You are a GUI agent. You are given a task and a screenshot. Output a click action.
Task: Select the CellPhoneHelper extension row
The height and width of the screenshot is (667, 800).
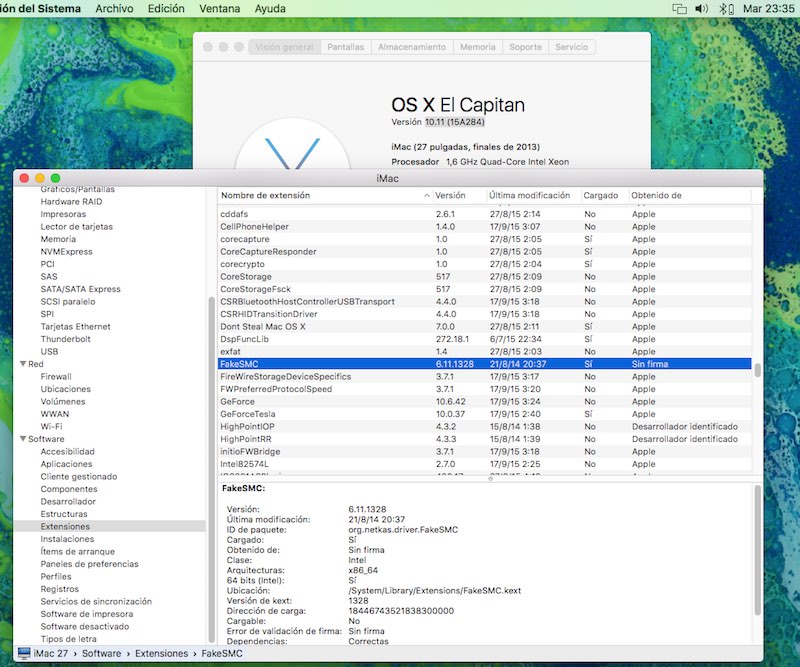(x=484, y=227)
